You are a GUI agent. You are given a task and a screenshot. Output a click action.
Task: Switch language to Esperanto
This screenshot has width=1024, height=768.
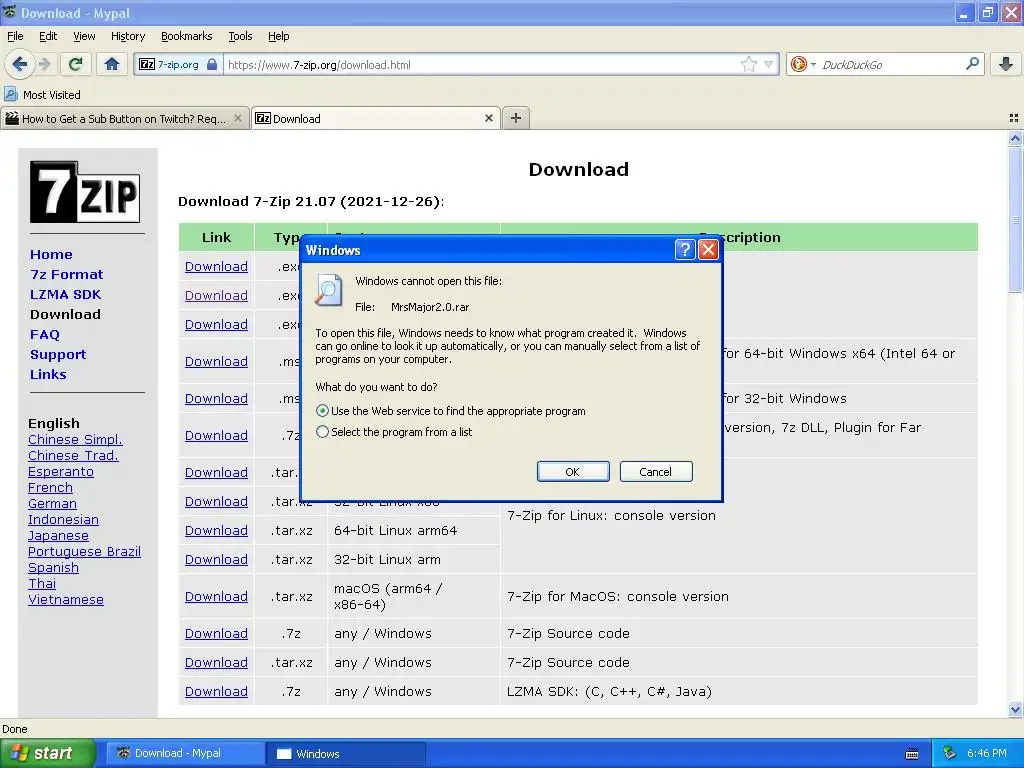click(61, 472)
